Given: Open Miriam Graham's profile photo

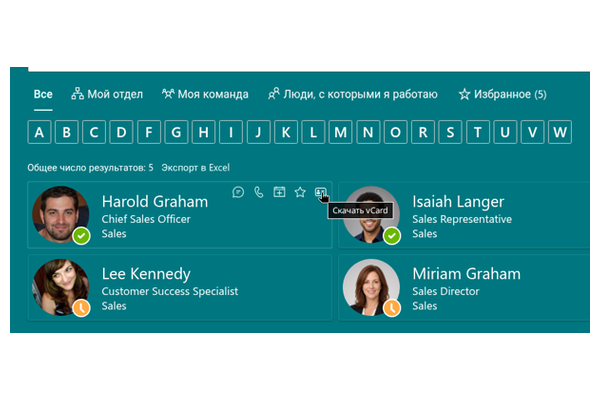Looking at the screenshot, I should tap(371, 287).
